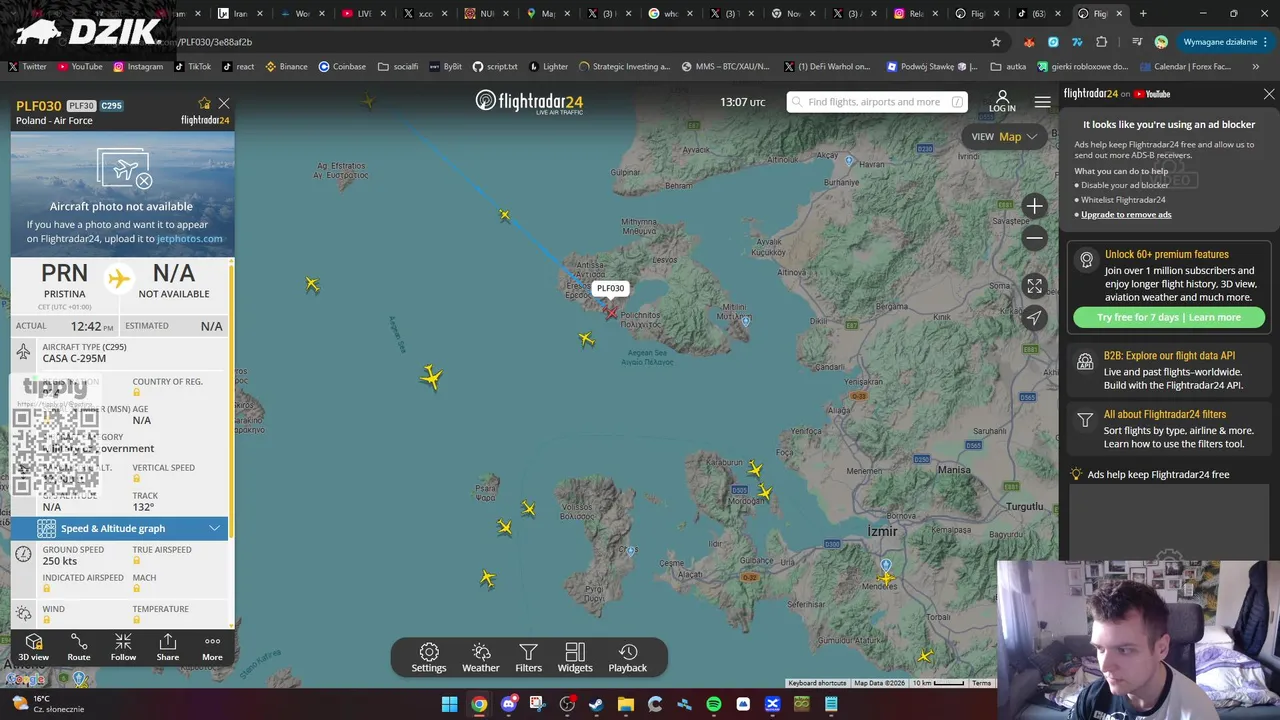Open the Chrome extensions puzzle menu
The width and height of the screenshot is (1280, 720).
pos(1102,42)
